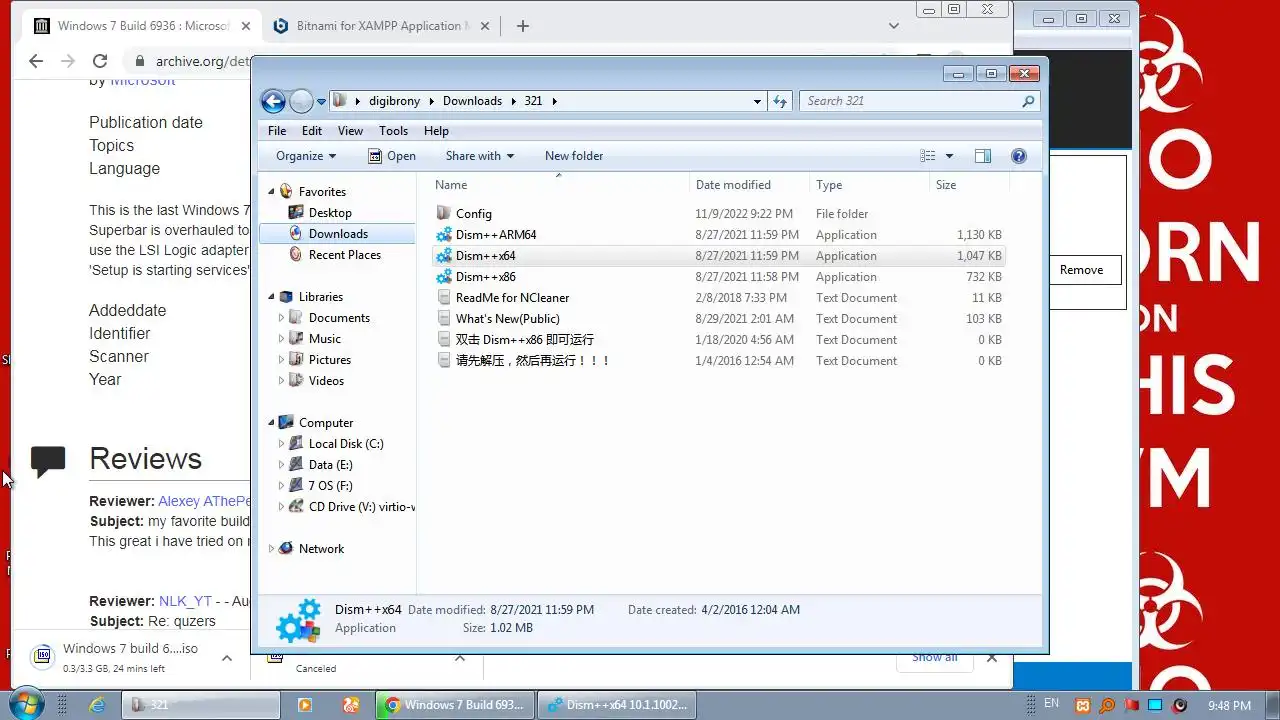Launch Internet Explorer from taskbar
The width and height of the screenshot is (1280, 720).
(x=97, y=705)
